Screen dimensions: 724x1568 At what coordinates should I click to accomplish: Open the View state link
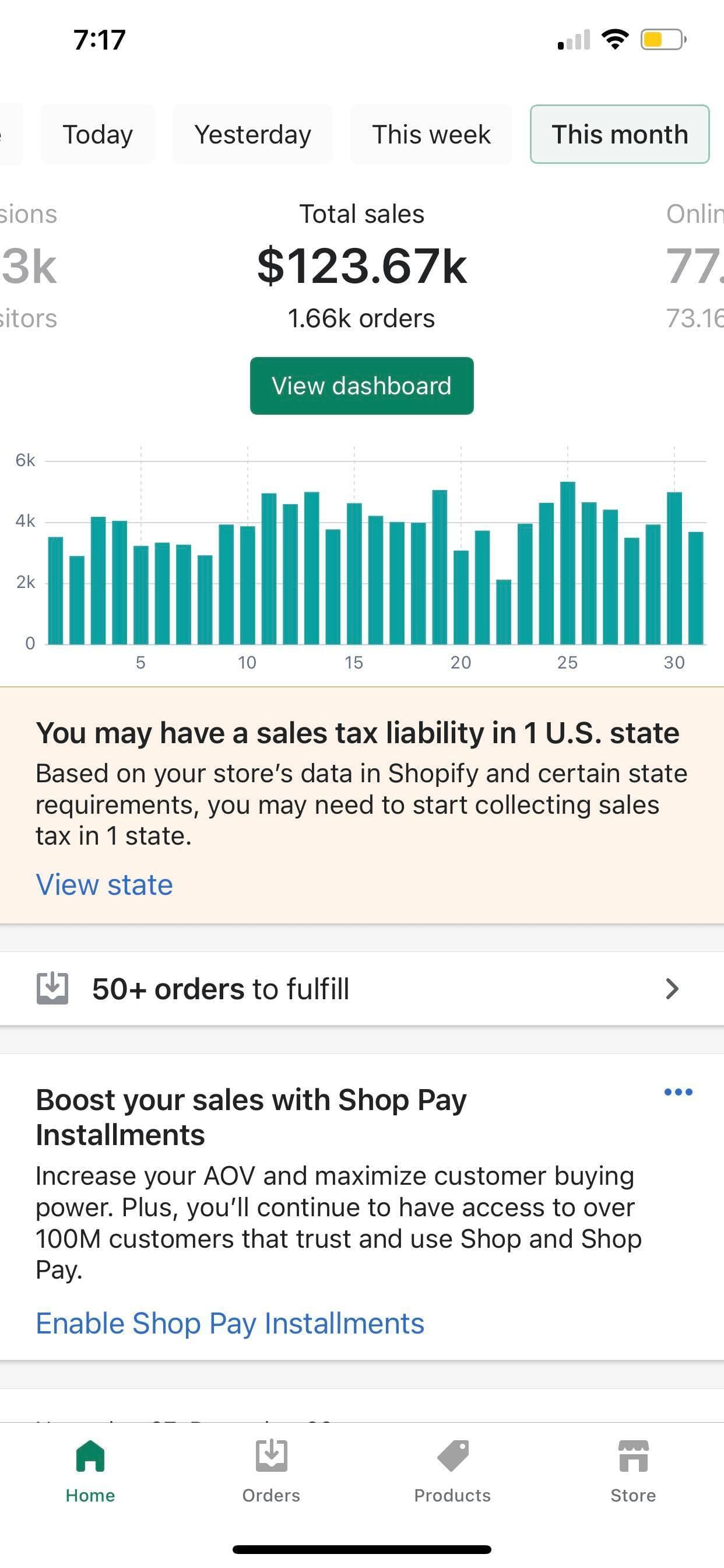click(104, 884)
